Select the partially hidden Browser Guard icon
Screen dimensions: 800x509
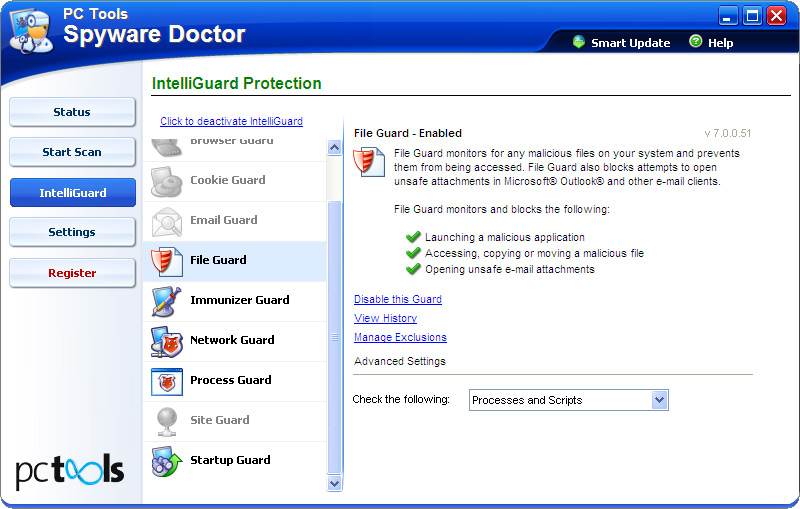click(166, 148)
